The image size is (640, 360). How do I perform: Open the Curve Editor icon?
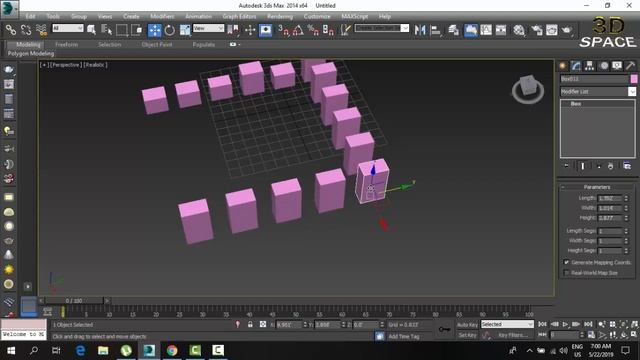tap(486, 30)
